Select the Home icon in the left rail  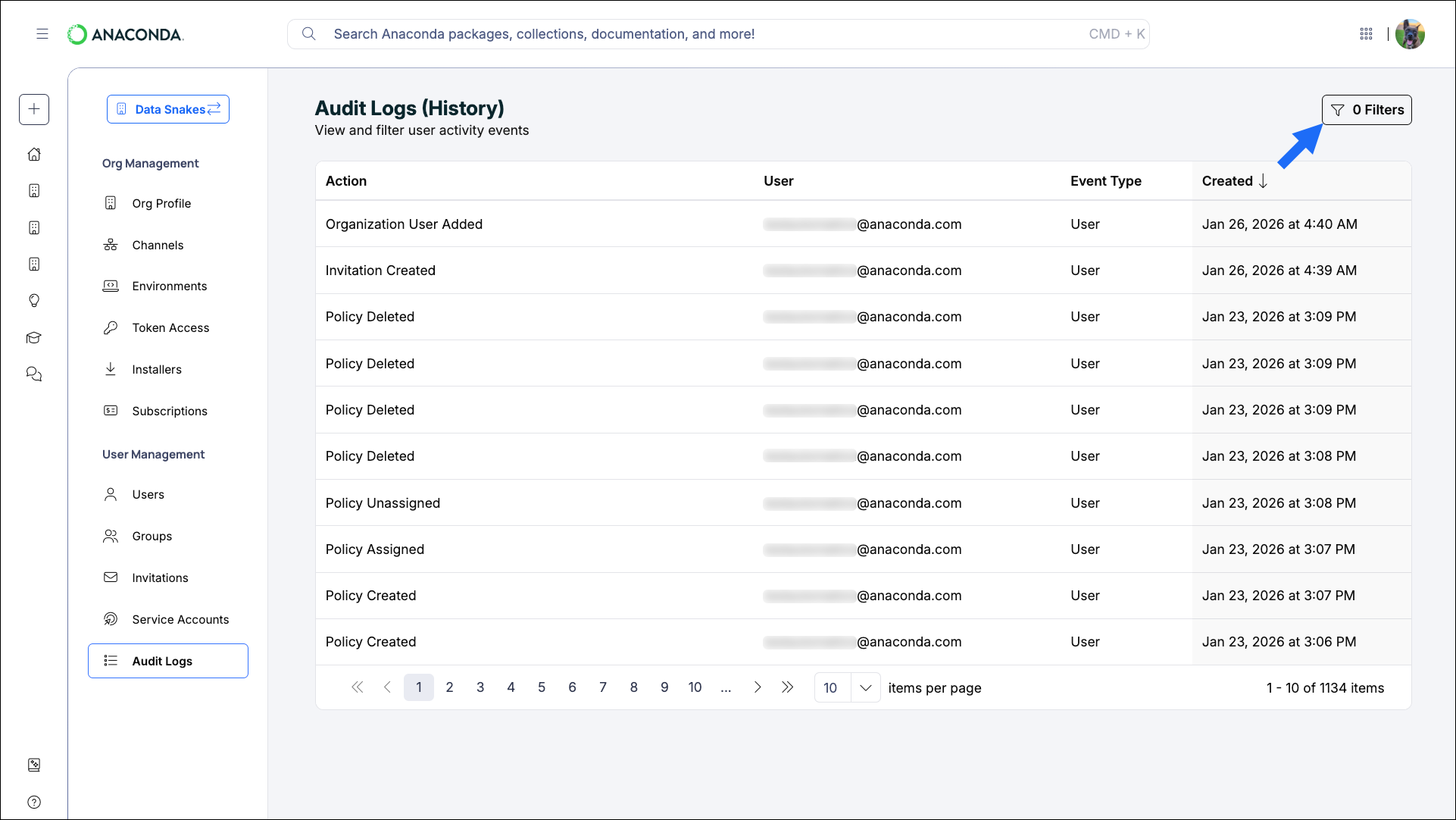(x=34, y=154)
